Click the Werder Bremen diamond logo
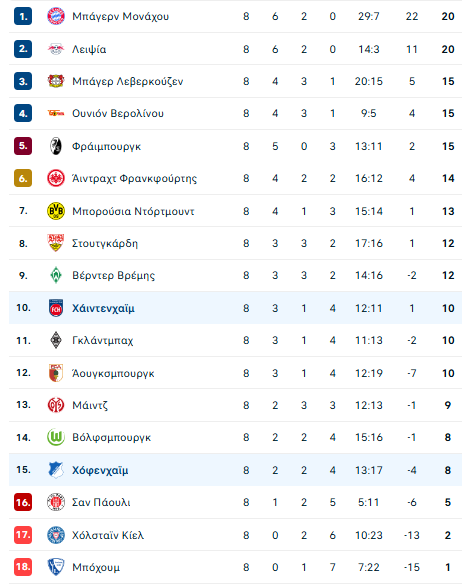The height and width of the screenshot is (584, 462). click(x=56, y=275)
